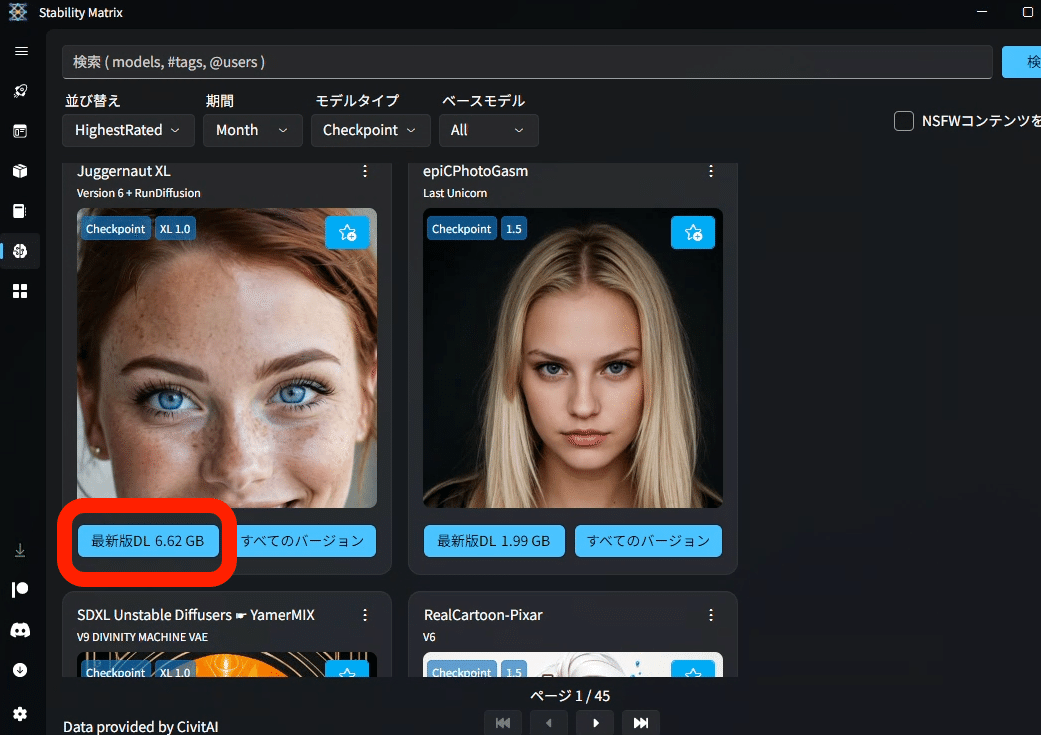This screenshot has width=1041, height=735.
Task: Jump to last page
Action: [x=641, y=722]
